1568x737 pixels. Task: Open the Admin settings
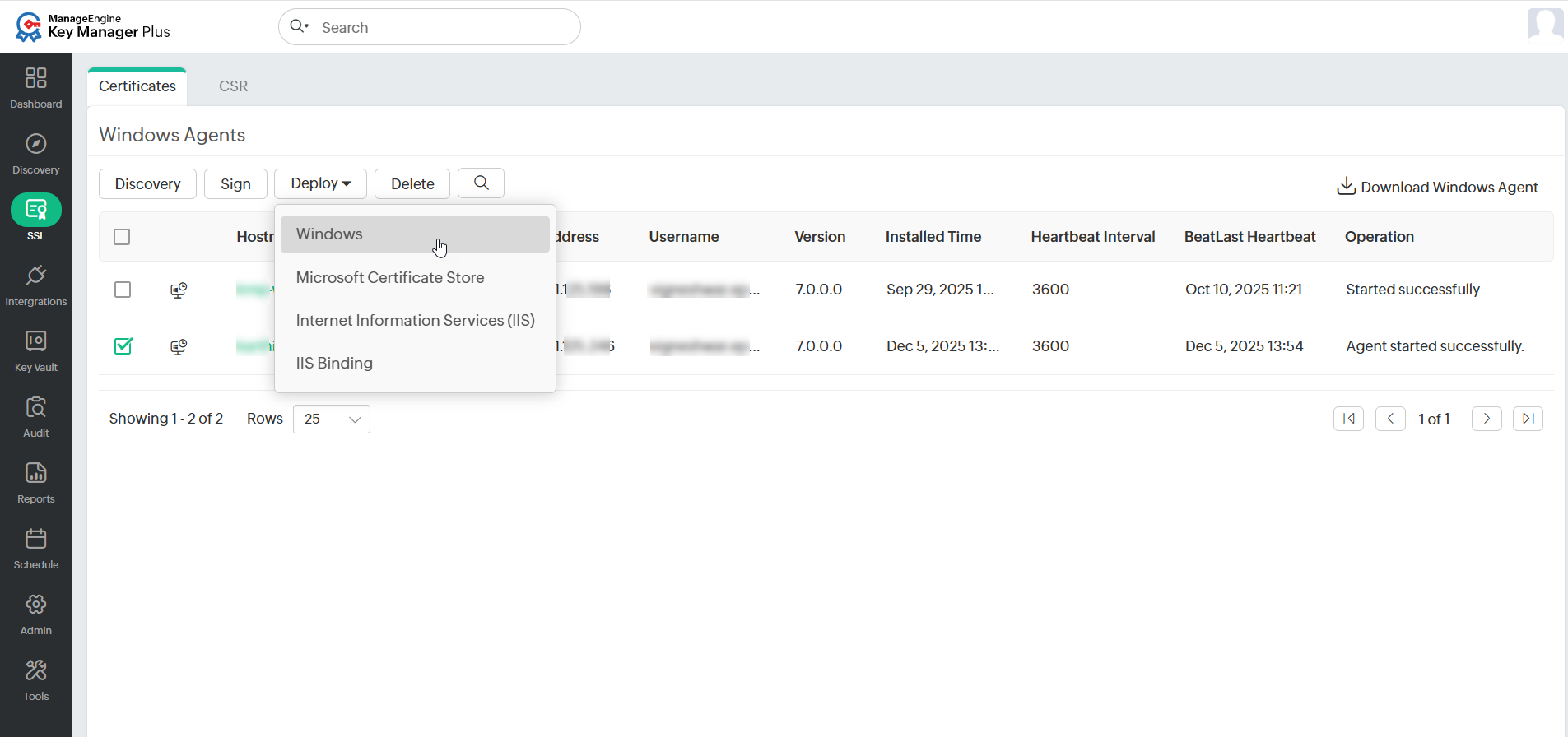pos(36,614)
